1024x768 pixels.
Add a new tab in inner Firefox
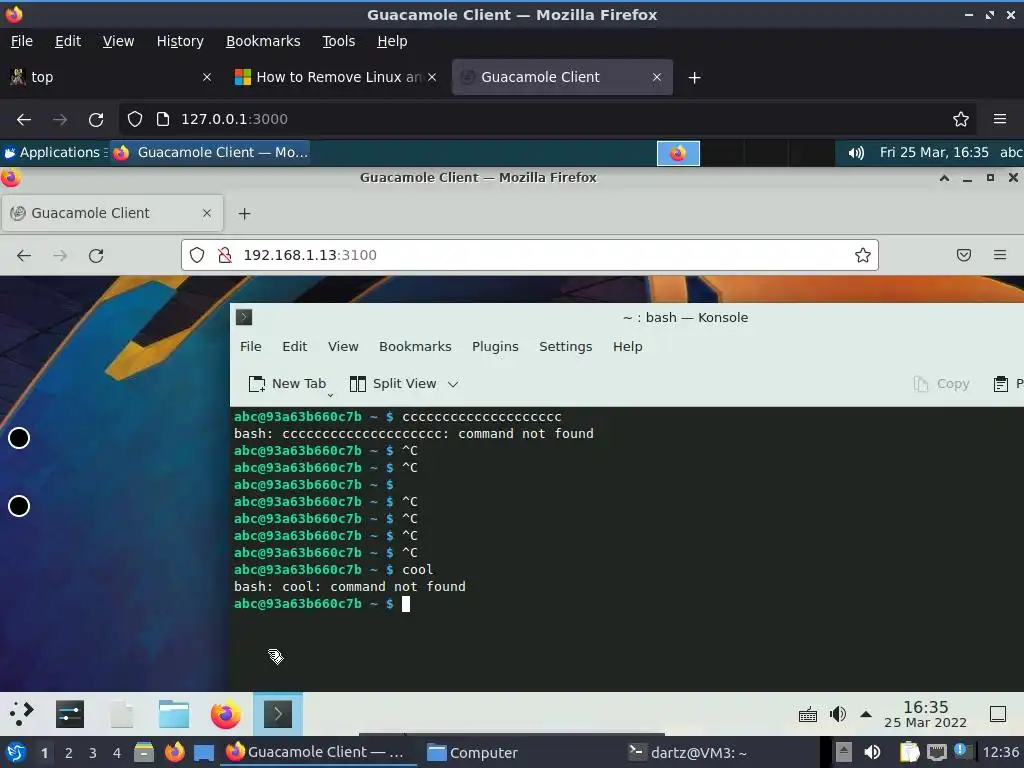tap(244, 214)
